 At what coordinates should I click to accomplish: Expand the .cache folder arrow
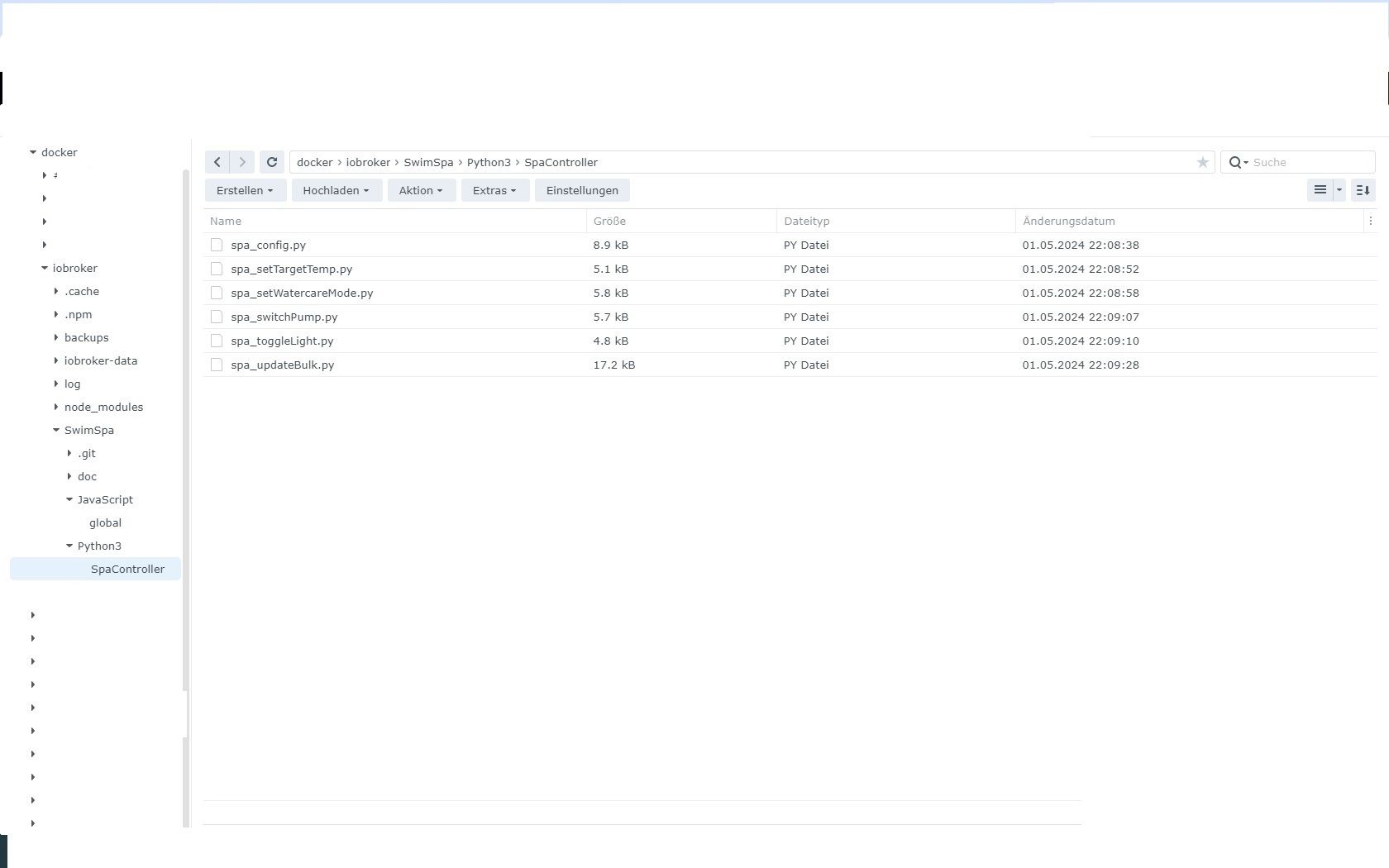click(56, 291)
